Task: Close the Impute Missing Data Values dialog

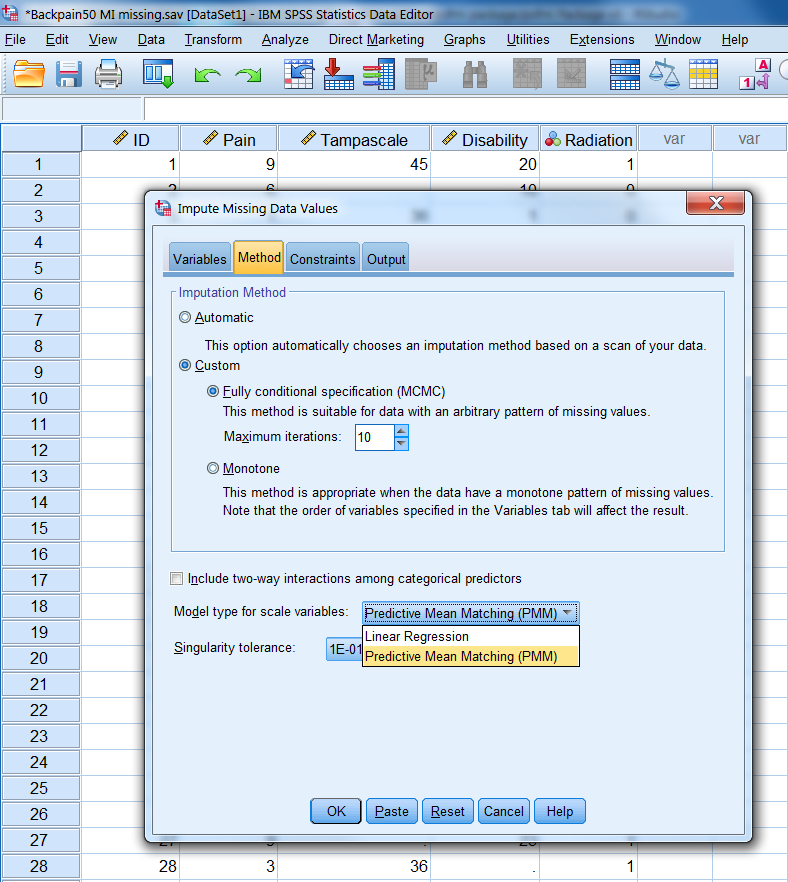Action: tap(715, 203)
